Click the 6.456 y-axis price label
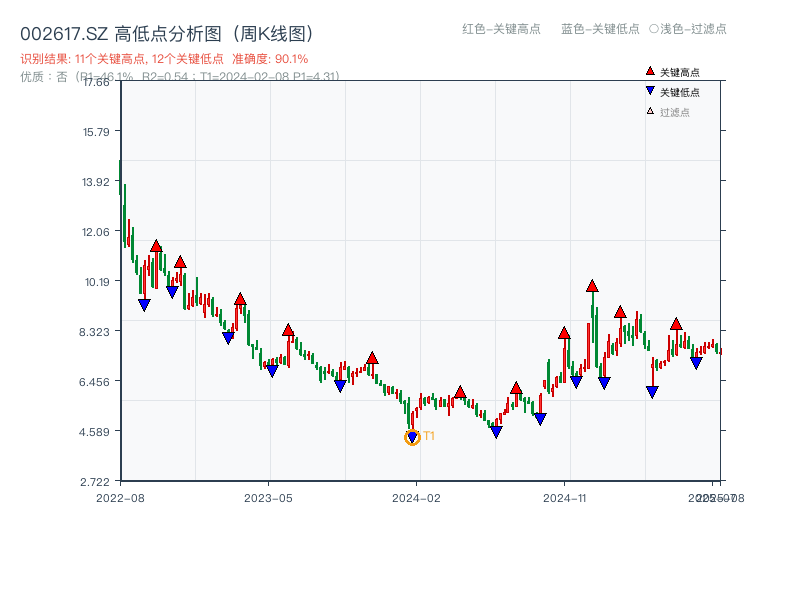The image size is (800, 600). click(94, 382)
